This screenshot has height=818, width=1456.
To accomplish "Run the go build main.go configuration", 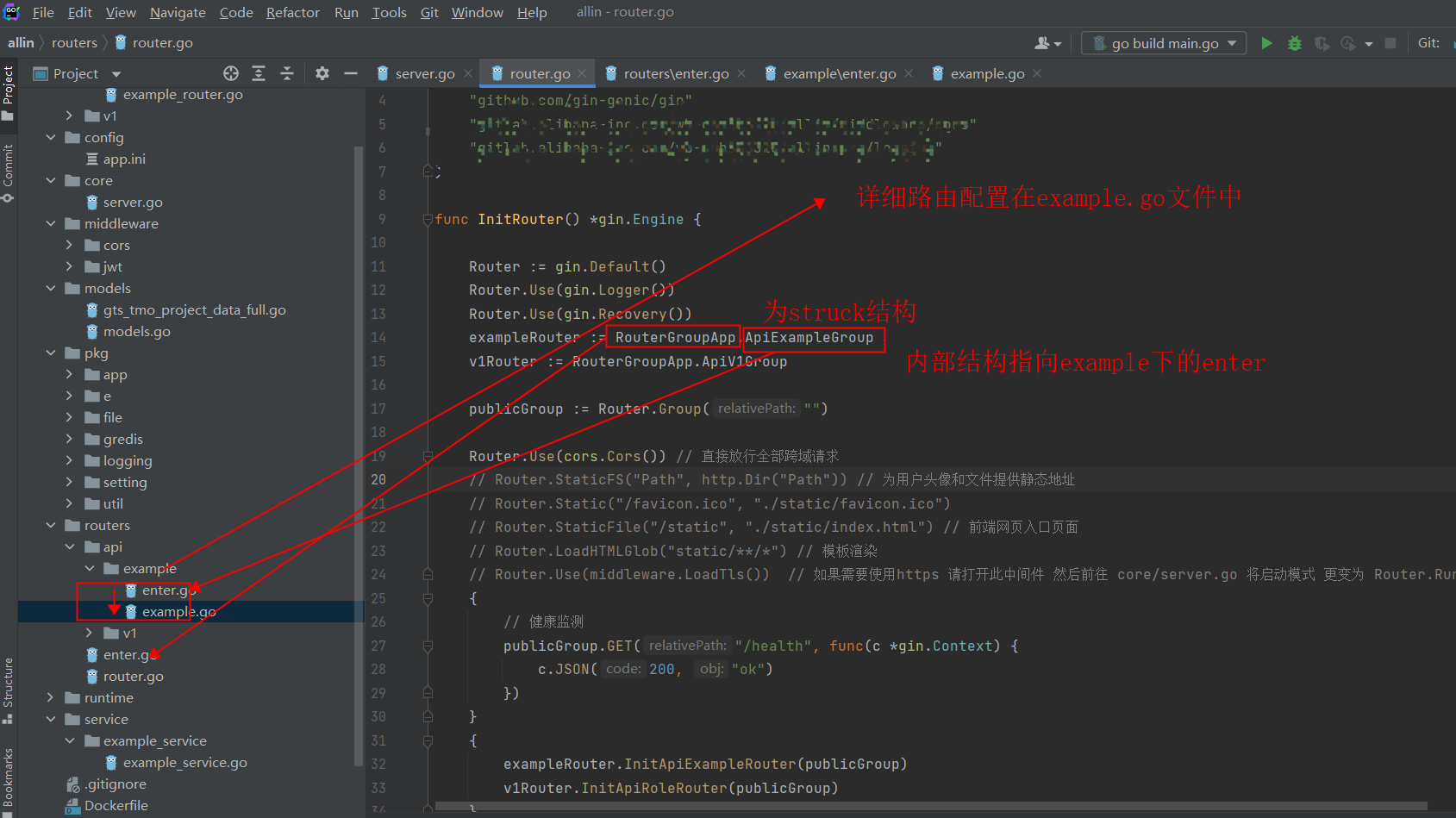I will click(1266, 43).
